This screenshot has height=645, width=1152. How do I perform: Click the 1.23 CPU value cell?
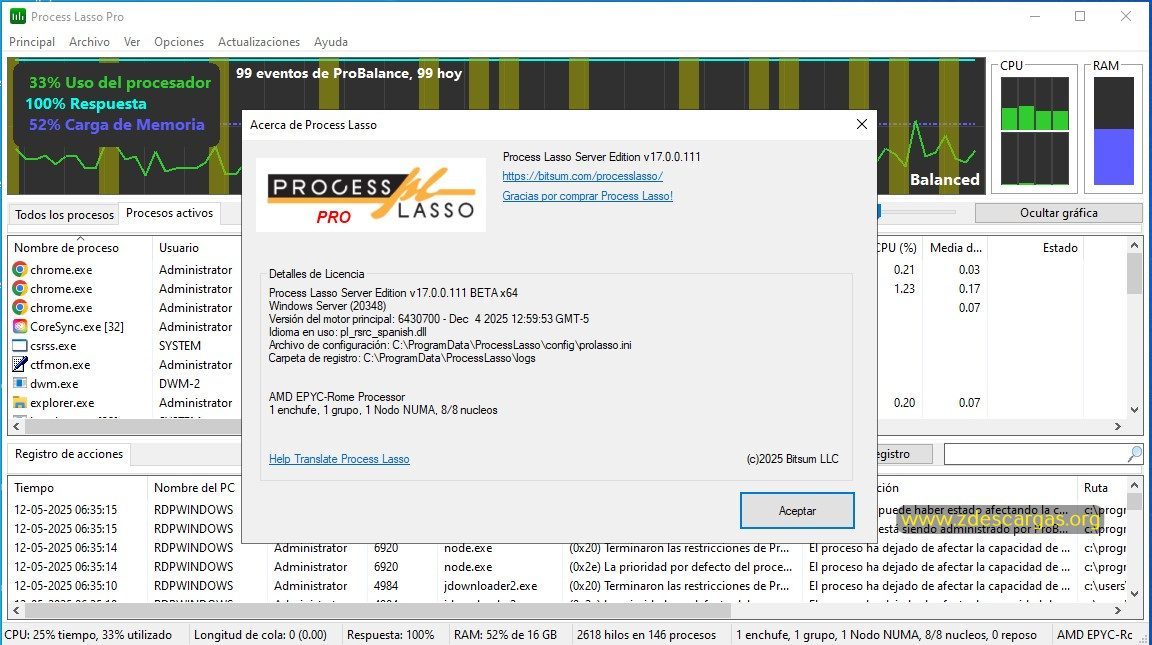[904, 289]
